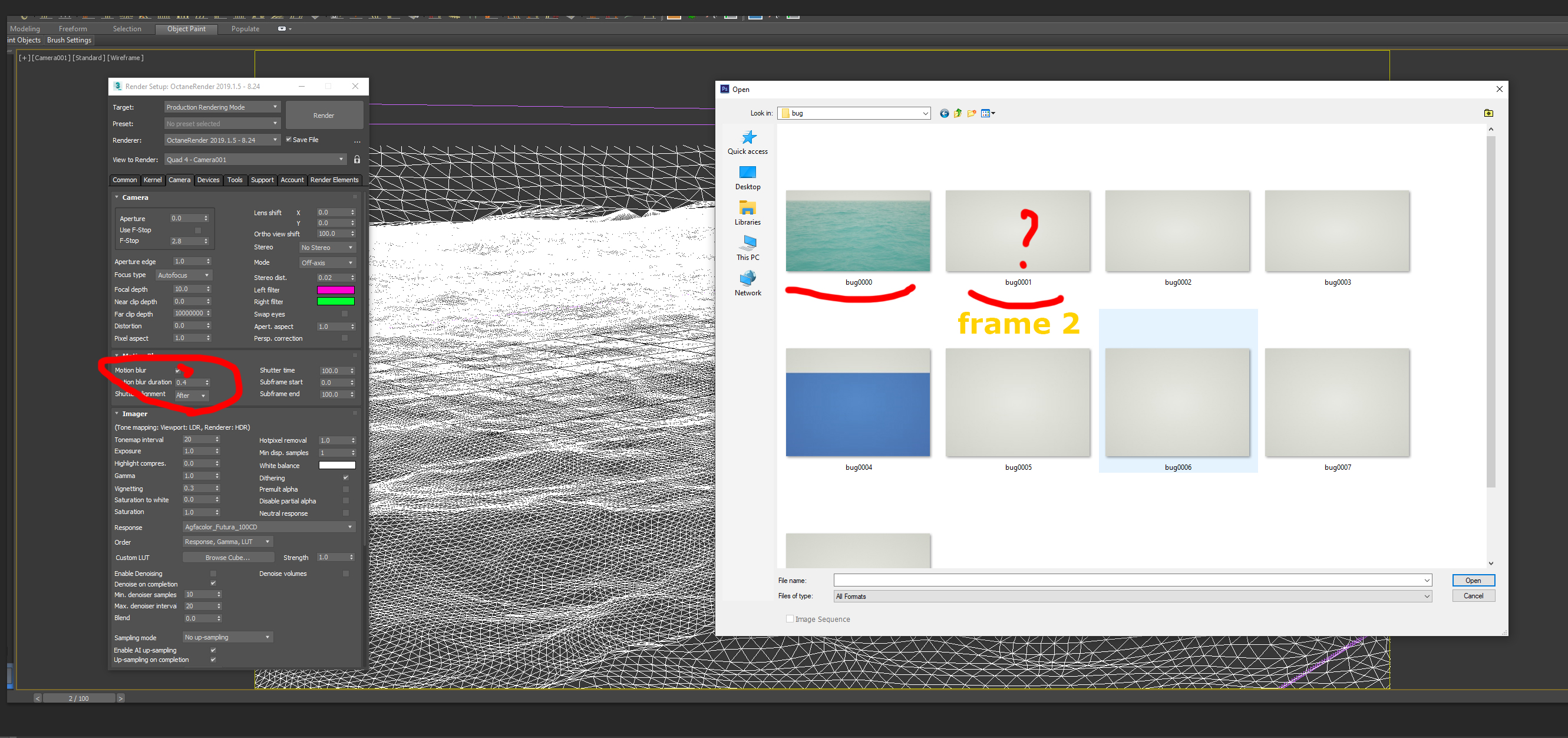Image resolution: width=1568 pixels, height=738 pixels.
Task: Create a new folder in Open dialog
Action: pos(972,113)
